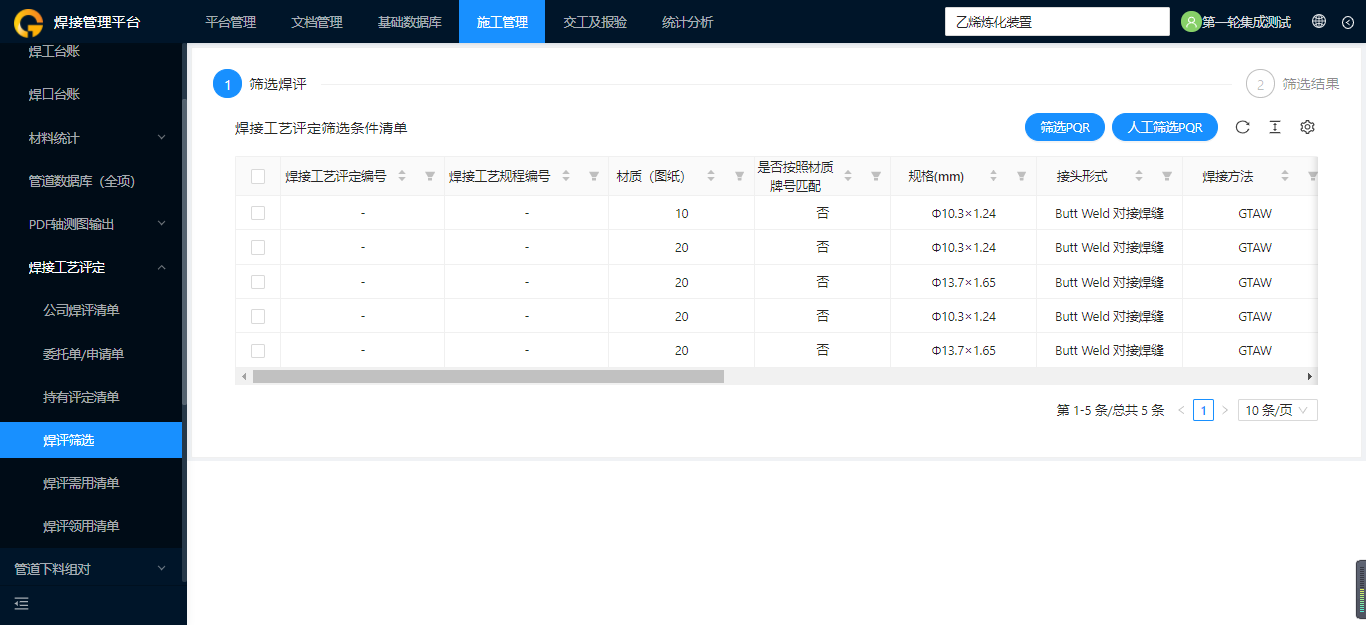1366x625 pixels.
Task: Click the user avatar icon
Action: click(1191, 22)
